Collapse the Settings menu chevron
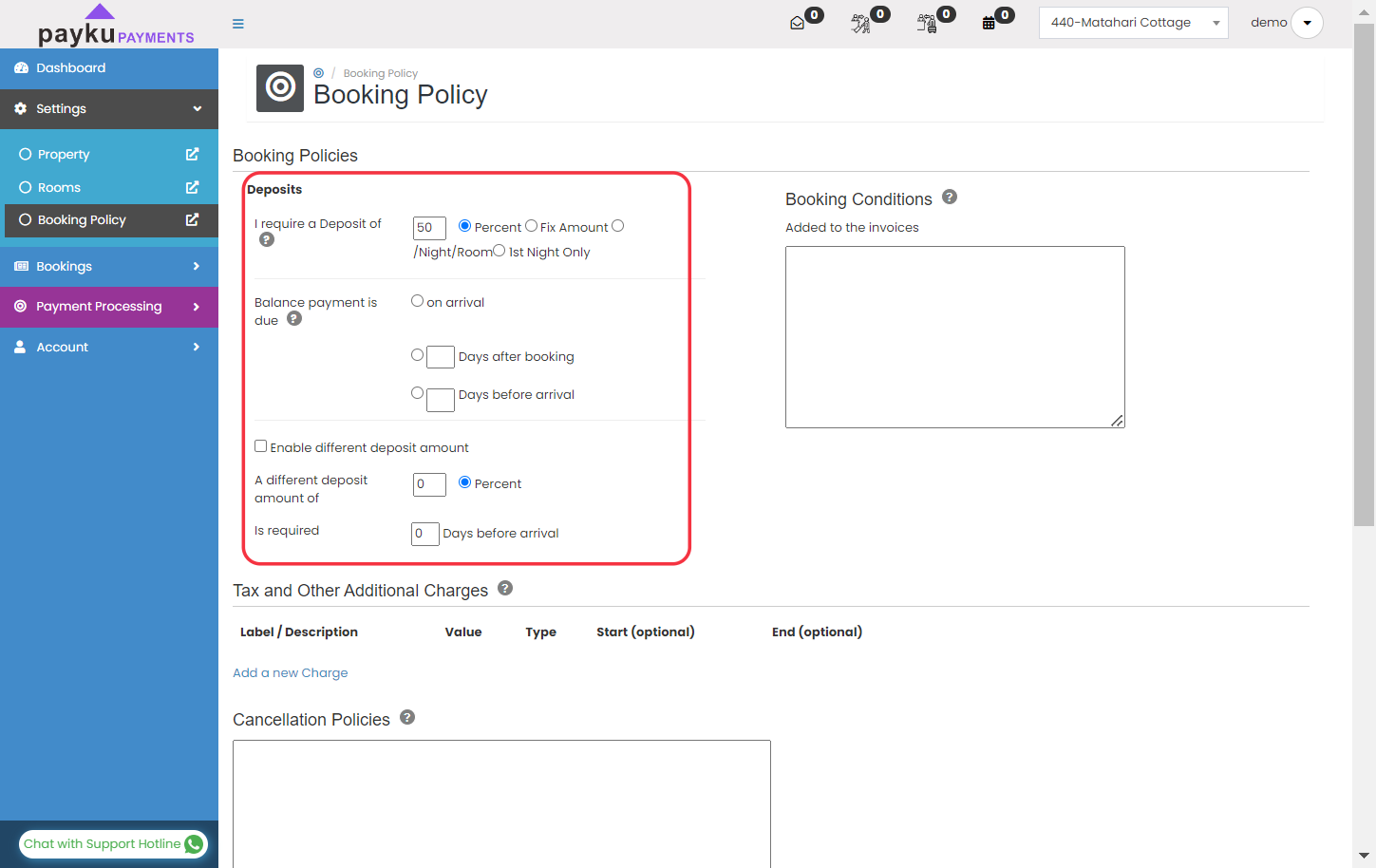Image resolution: width=1376 pixels, height=868 pixels. pos(198,109)
